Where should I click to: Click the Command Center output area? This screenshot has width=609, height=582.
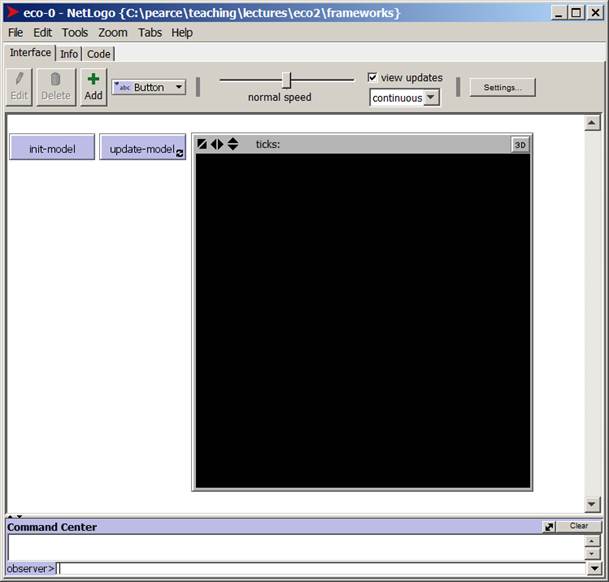coord(296,548)
